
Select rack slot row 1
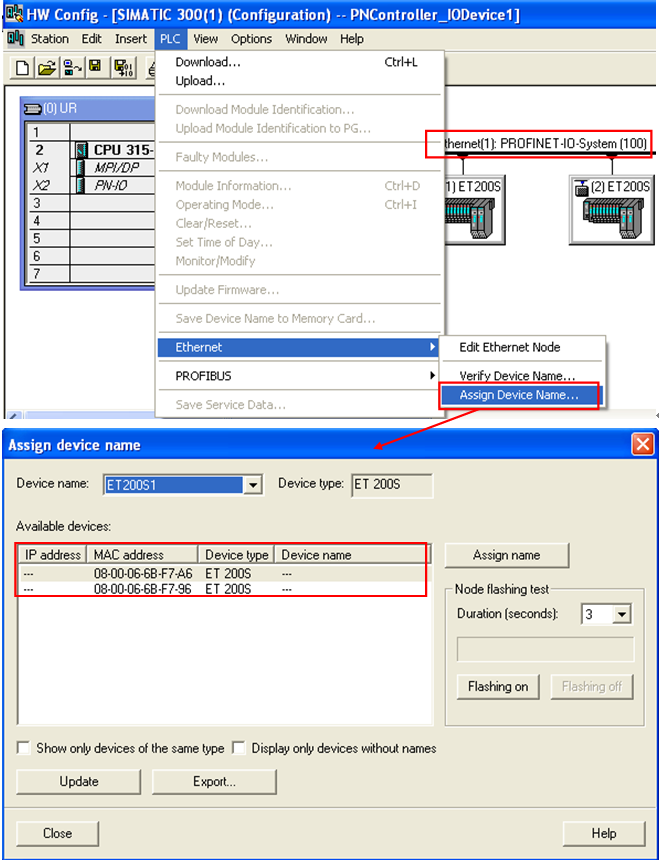[x=92, y=132]
